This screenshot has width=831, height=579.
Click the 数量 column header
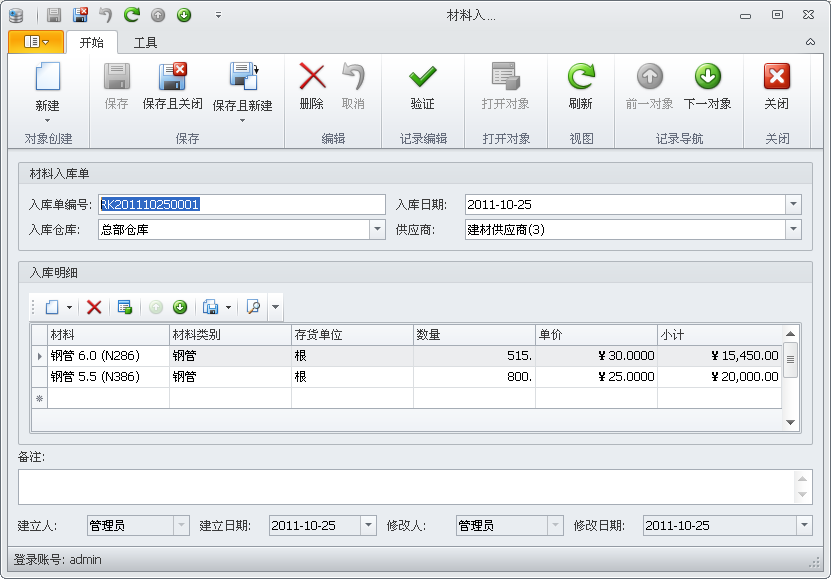point(474,335)
